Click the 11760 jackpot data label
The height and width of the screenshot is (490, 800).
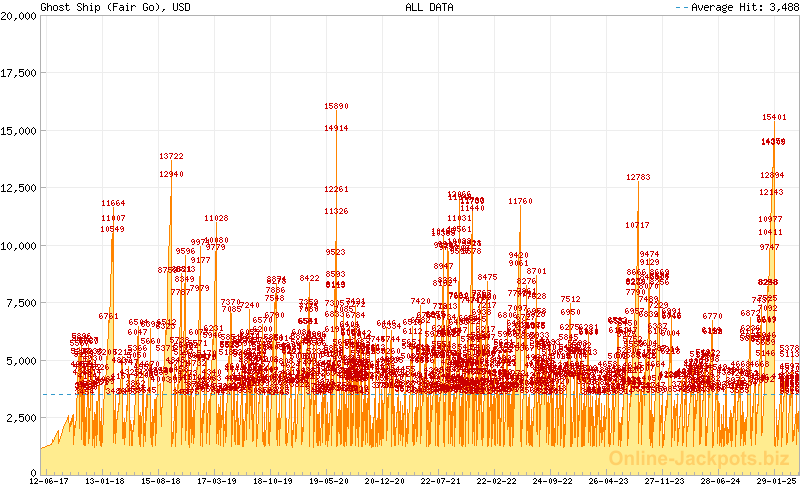pos(520,202)
